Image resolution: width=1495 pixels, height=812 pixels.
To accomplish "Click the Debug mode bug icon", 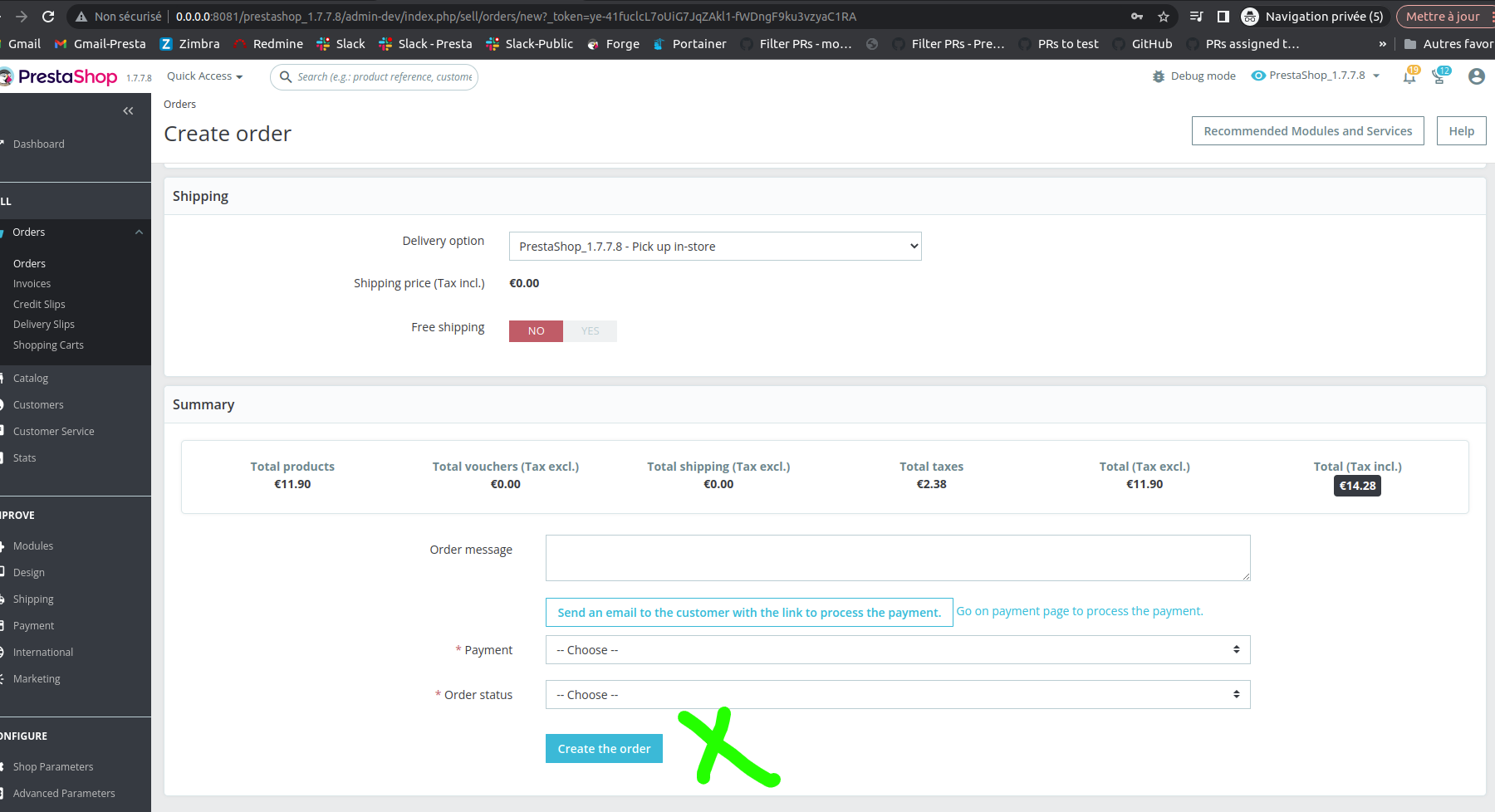I will click(x=1159, y=76).
